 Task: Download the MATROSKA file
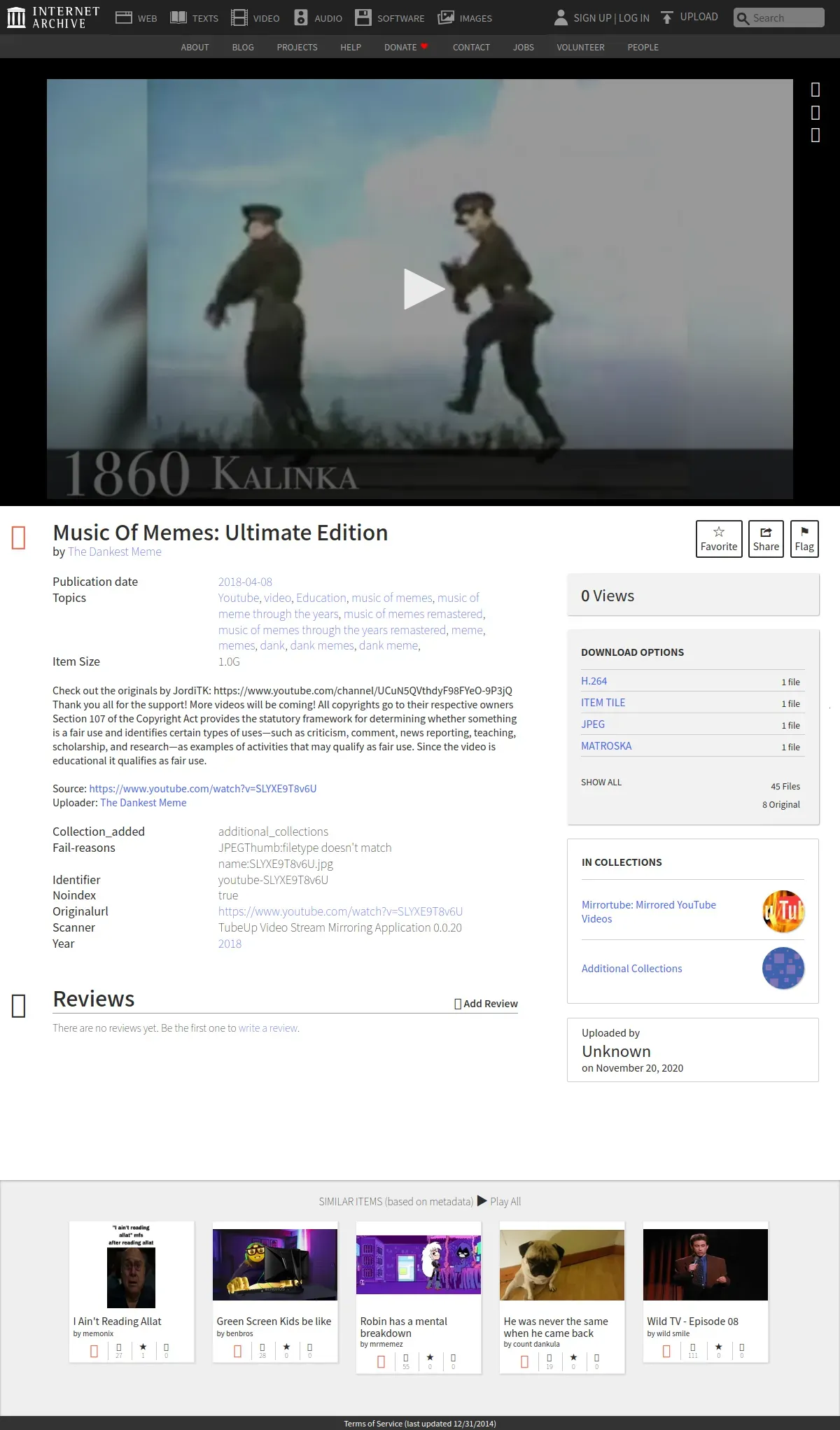point(606,745)
